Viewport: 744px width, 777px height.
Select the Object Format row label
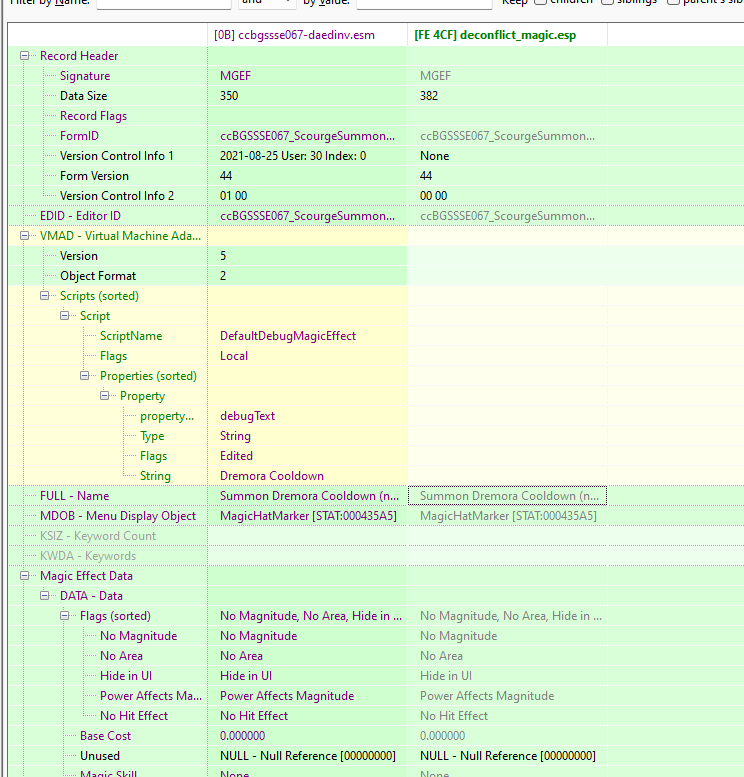(98, 276)
